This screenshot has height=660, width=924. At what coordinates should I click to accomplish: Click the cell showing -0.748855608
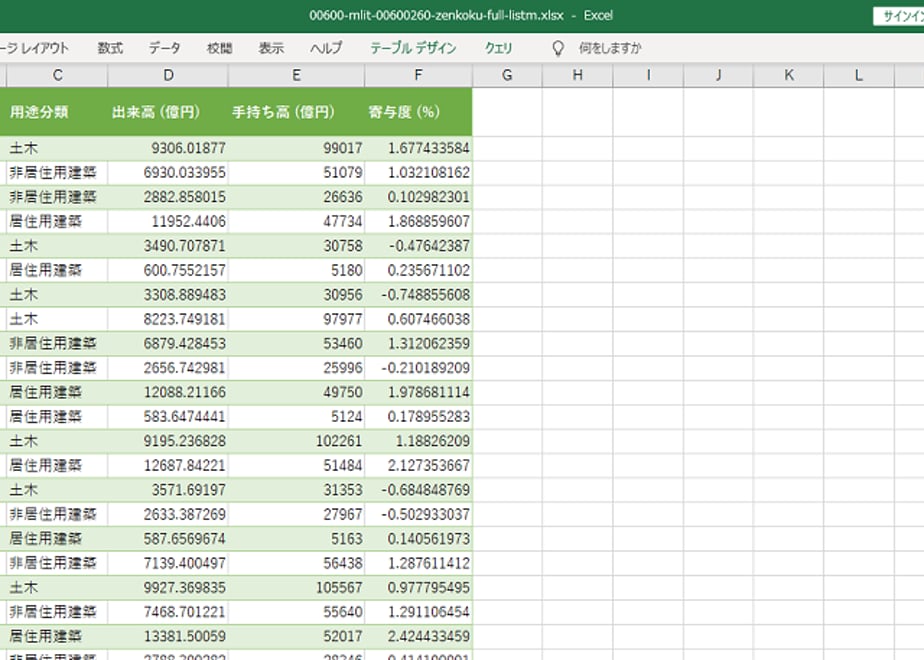[x=418, y=295]
